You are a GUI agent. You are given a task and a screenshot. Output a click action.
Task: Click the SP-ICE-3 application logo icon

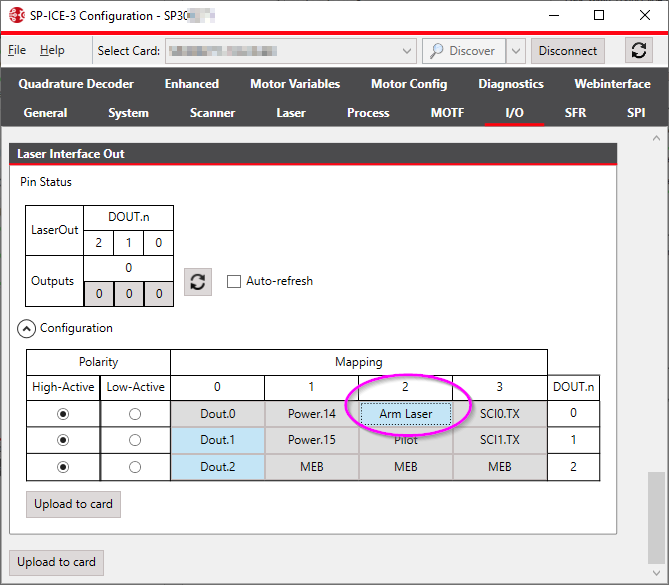click(x=17, y=16)
